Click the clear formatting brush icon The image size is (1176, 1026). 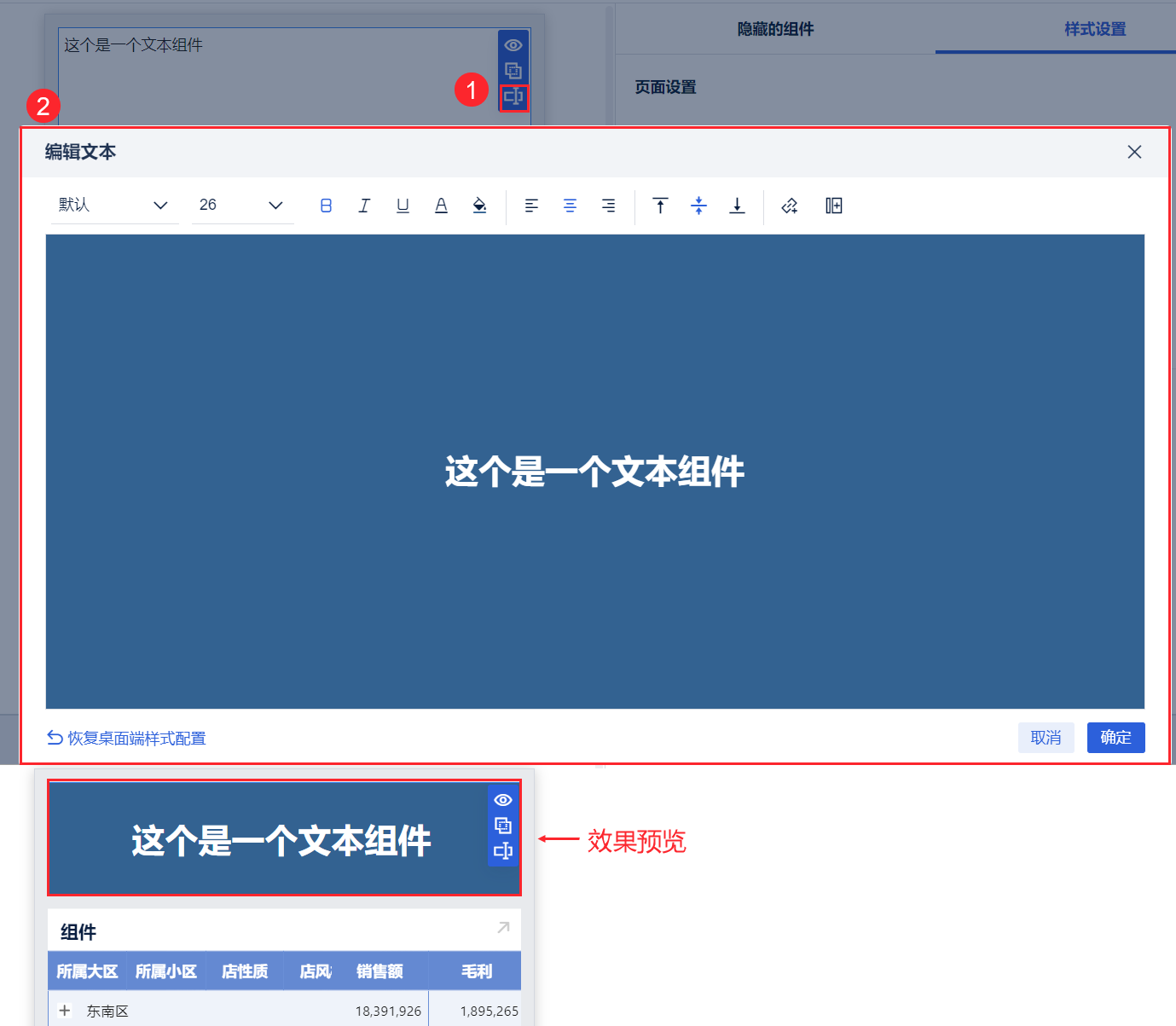click(x=789, y=206)
